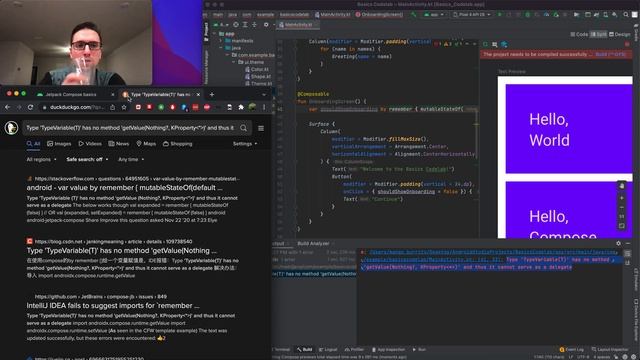Click Build link in compile warning banner
This screenshot has height=360, width=640.
[611, 54]
